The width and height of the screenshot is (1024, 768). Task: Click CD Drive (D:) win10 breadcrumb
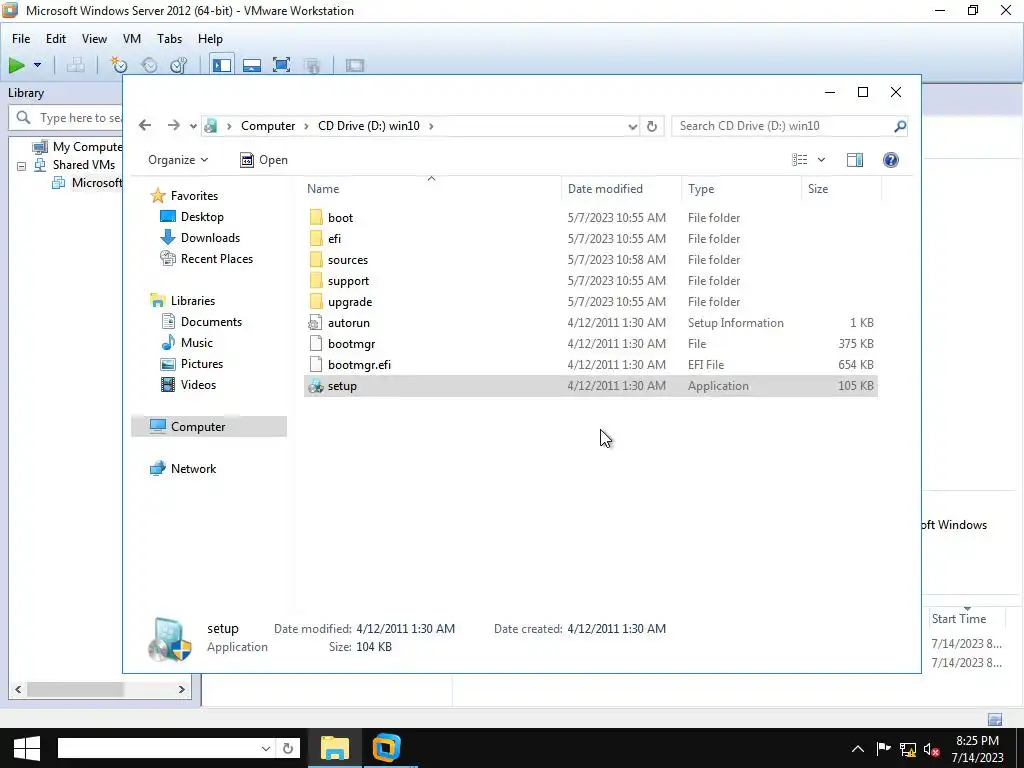click(368, 125)
